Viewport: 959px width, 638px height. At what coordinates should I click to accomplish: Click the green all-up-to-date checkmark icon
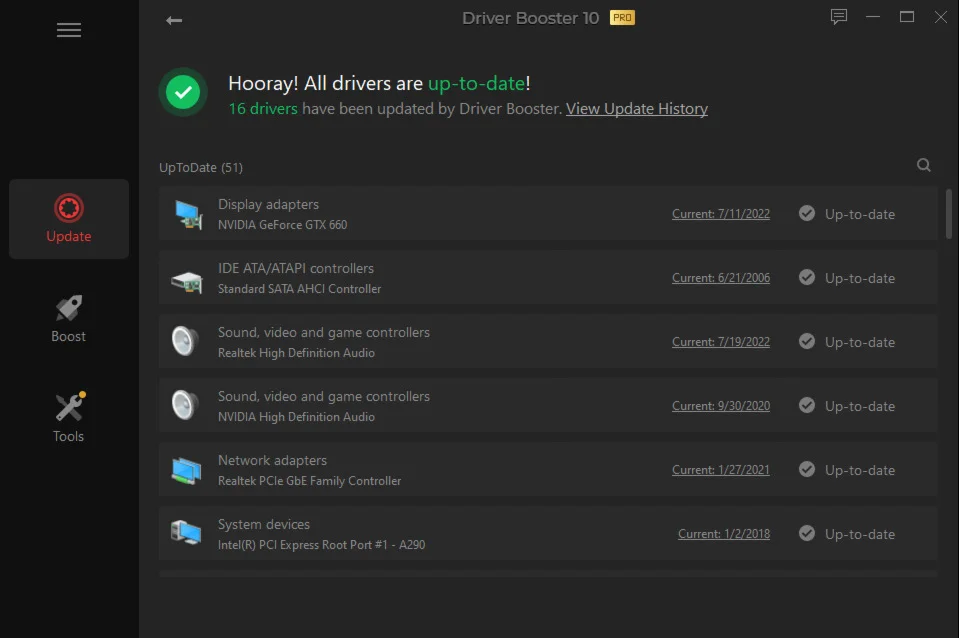[x=183, y=92]
